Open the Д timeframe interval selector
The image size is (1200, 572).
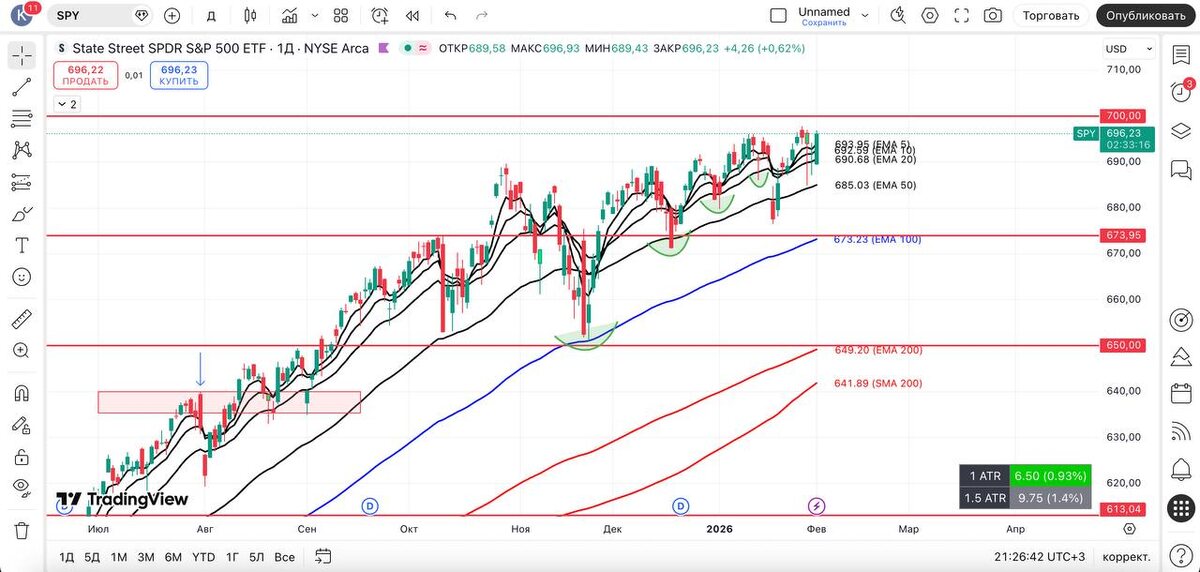tap(210, 15)
